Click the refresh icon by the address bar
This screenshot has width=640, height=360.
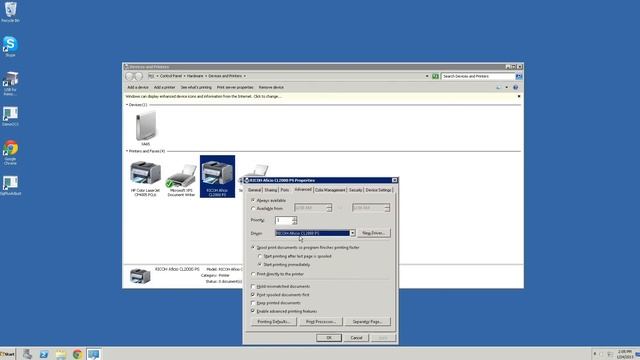click(436, 76)
